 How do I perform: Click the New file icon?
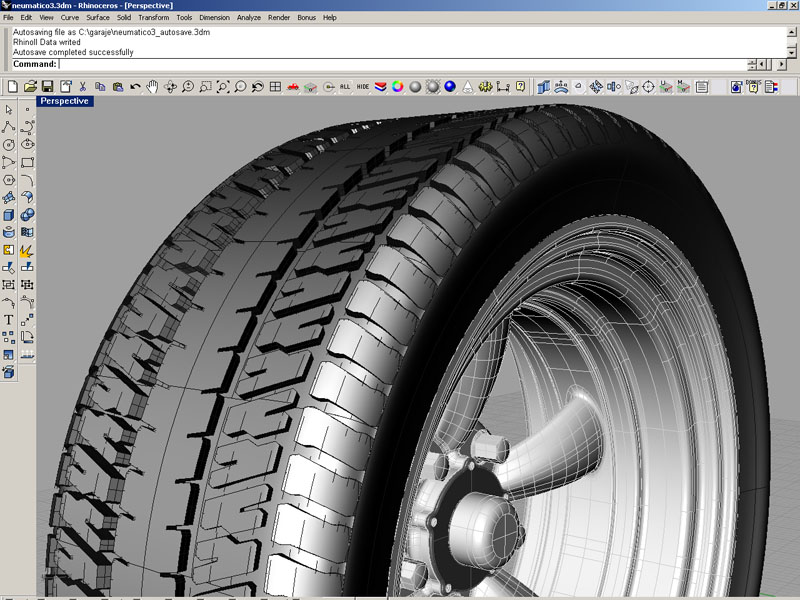(13, 87)
